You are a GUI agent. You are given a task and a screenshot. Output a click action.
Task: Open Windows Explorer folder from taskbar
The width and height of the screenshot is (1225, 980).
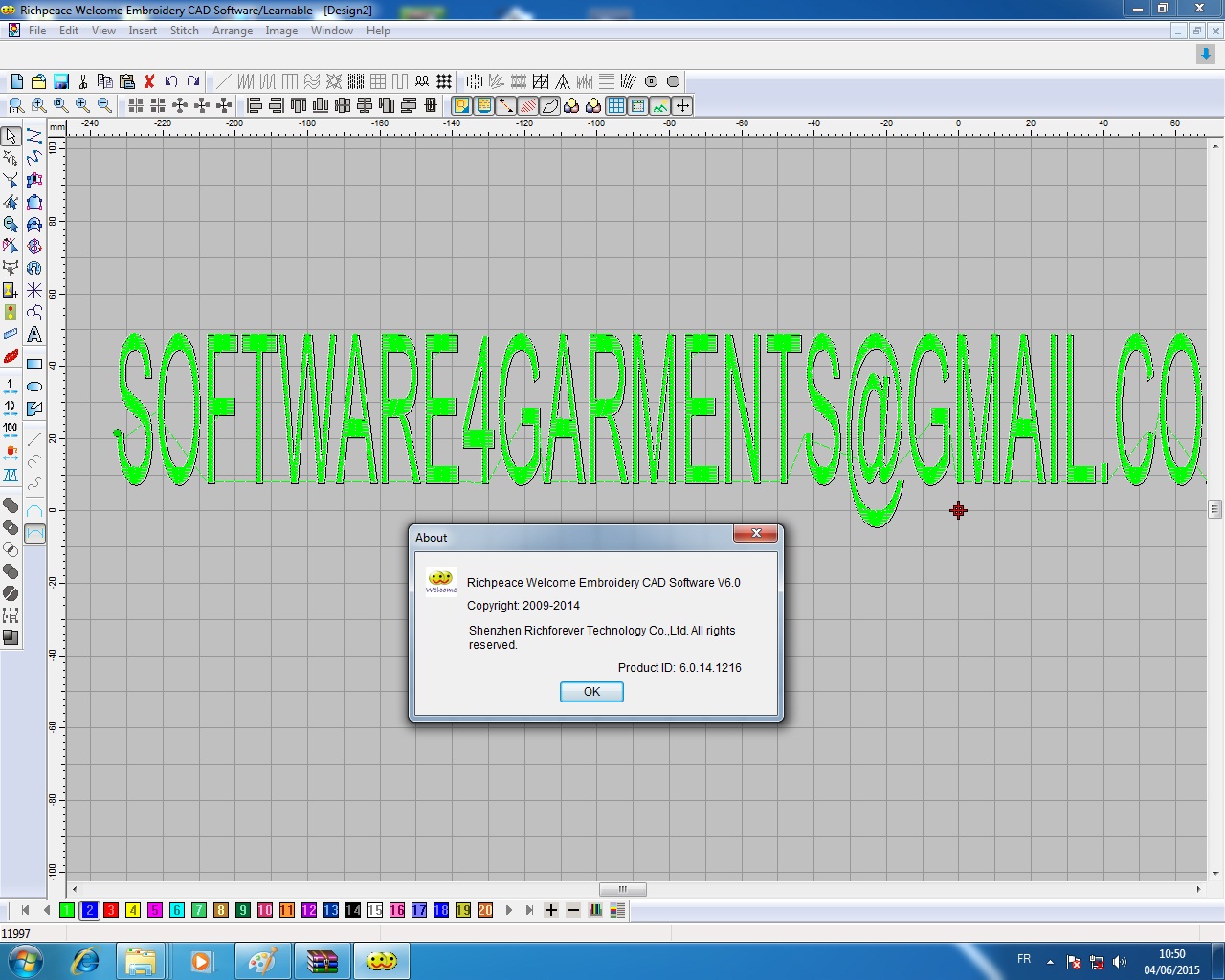pyautogui.click(x=141, y=961)
